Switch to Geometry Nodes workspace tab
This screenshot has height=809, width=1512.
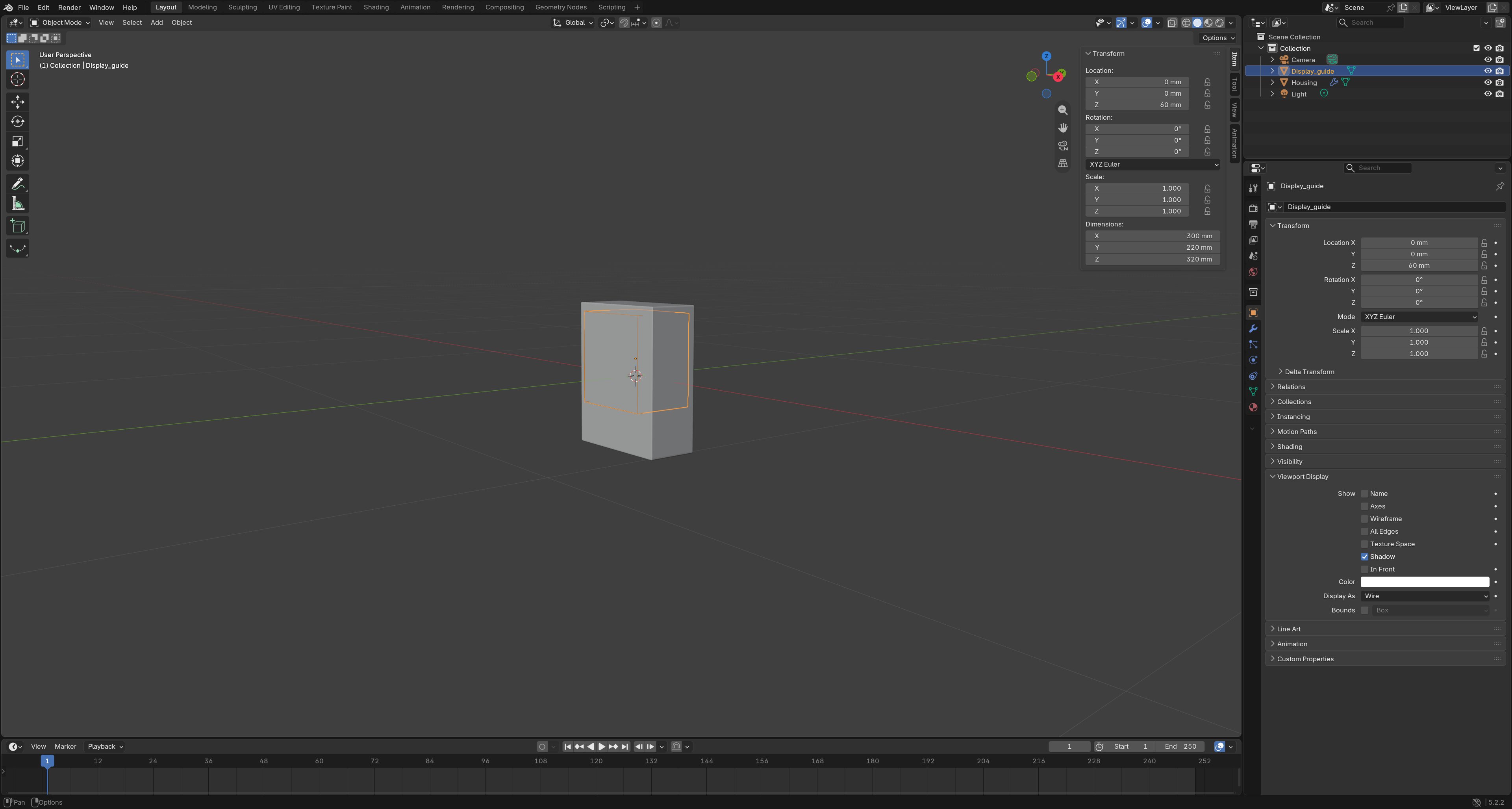click(x=561, y=7)
